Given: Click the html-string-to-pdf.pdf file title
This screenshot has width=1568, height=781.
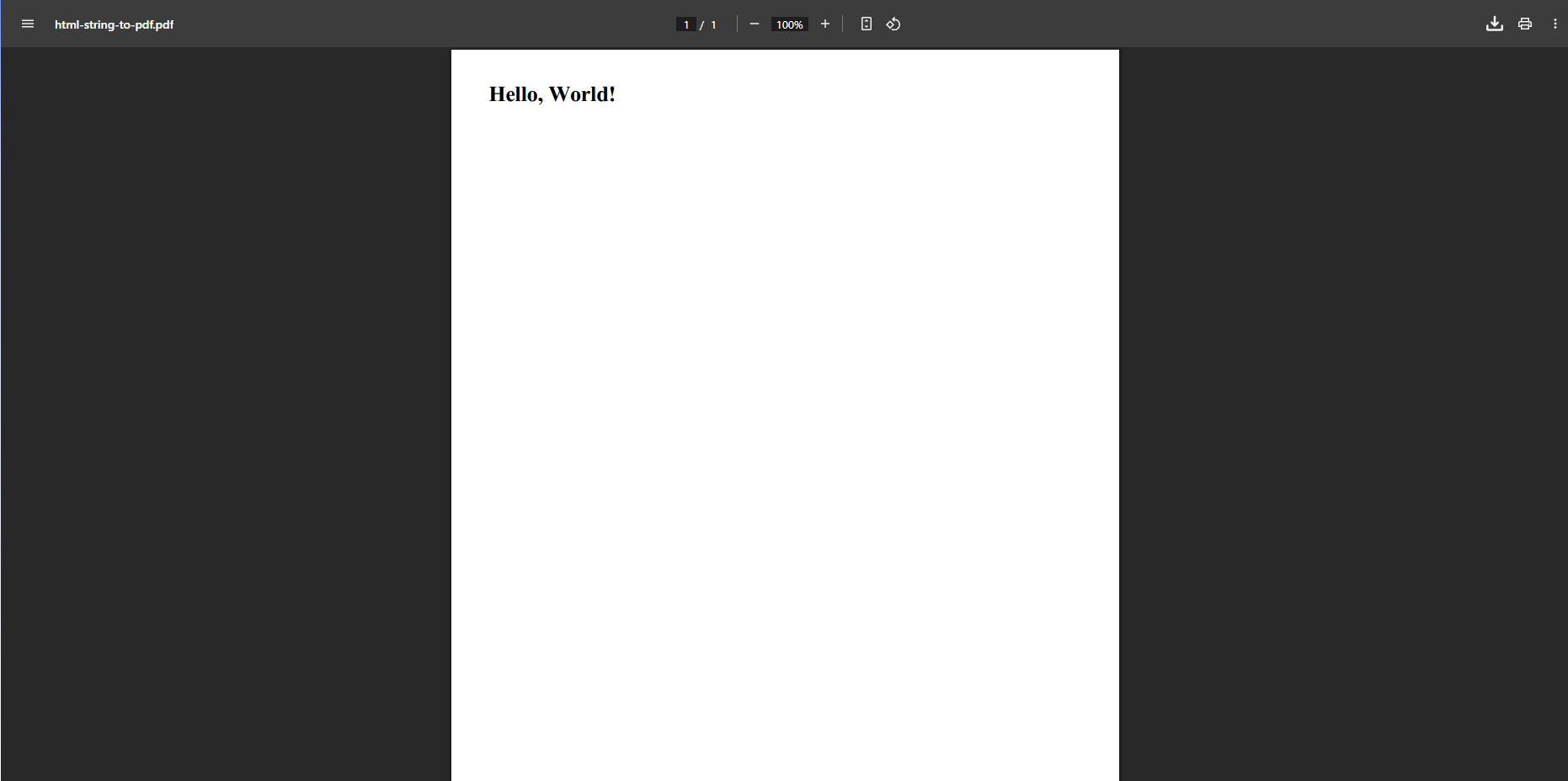Looking at the screenshot, I should 114,24.
